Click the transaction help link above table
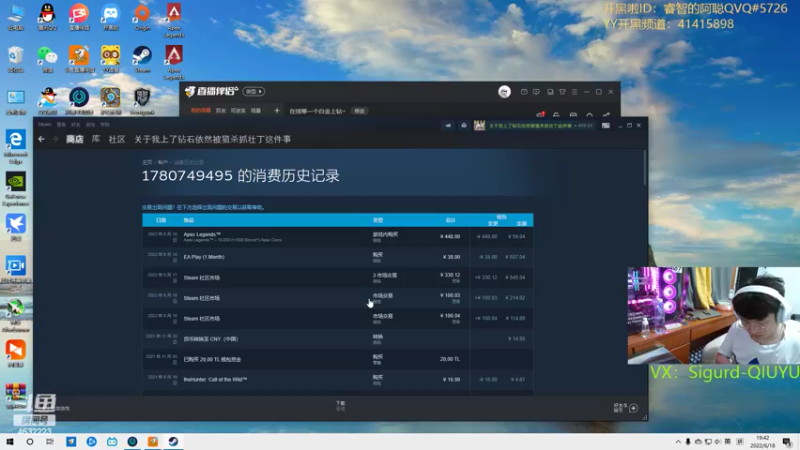 pyautogui.click(x=203, y=208)
